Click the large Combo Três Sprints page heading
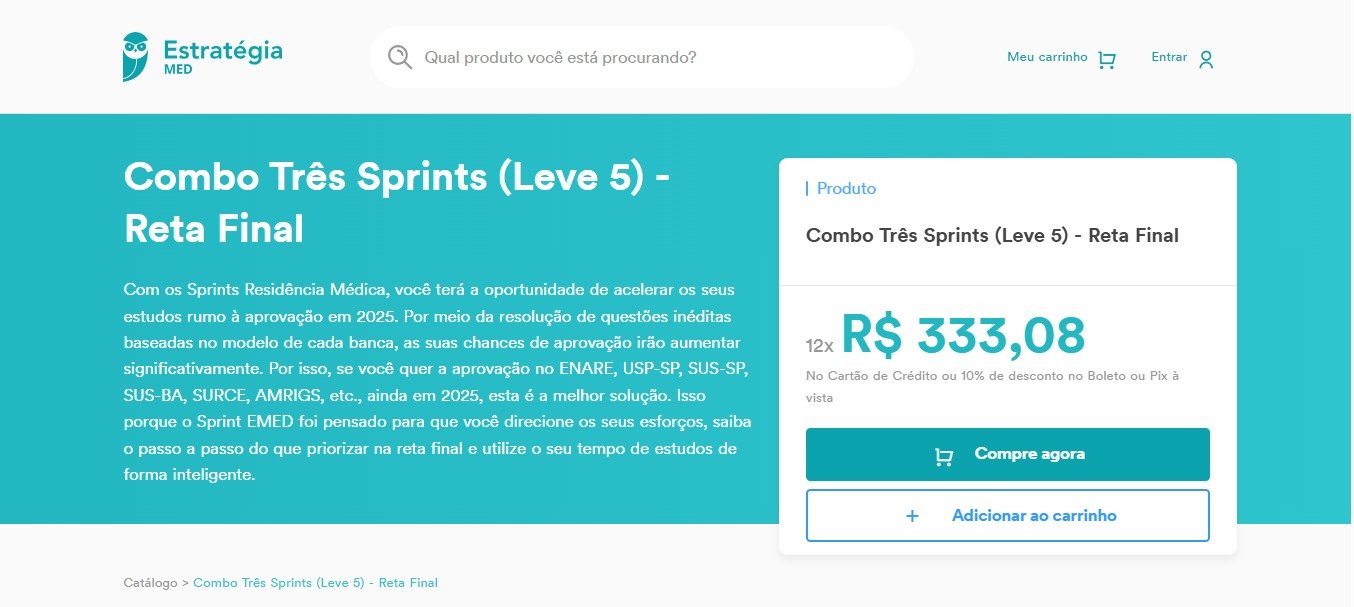Screen dimensions: 1354x607 pos(396,203)
